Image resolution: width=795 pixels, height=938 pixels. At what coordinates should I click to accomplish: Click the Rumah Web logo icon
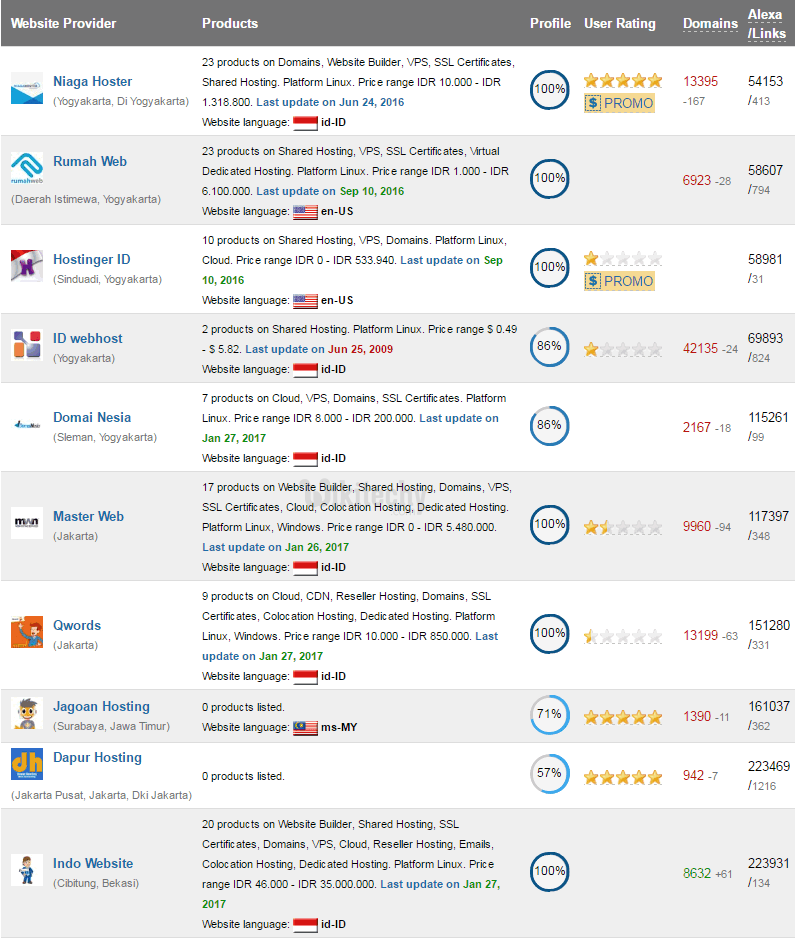[x=27, y=168]
